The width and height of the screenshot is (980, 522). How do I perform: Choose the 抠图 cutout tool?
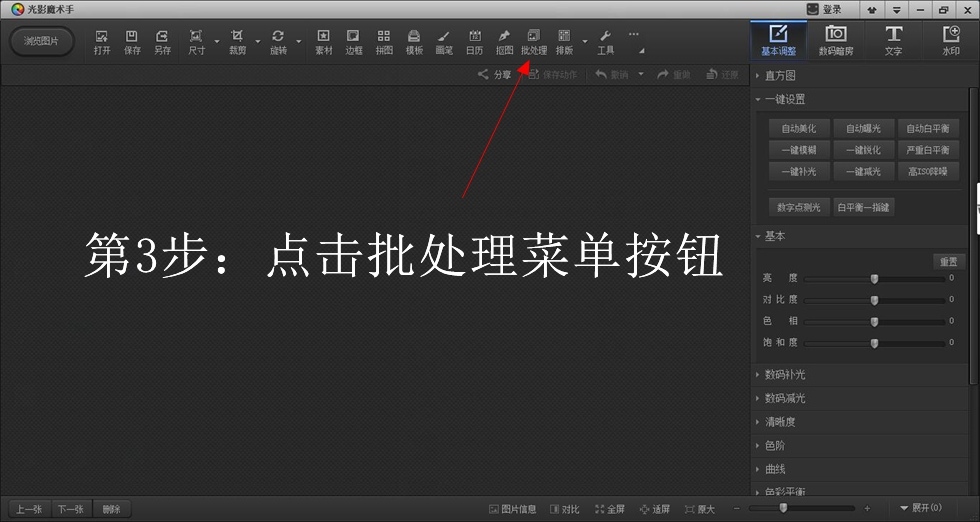coord(504,41)
